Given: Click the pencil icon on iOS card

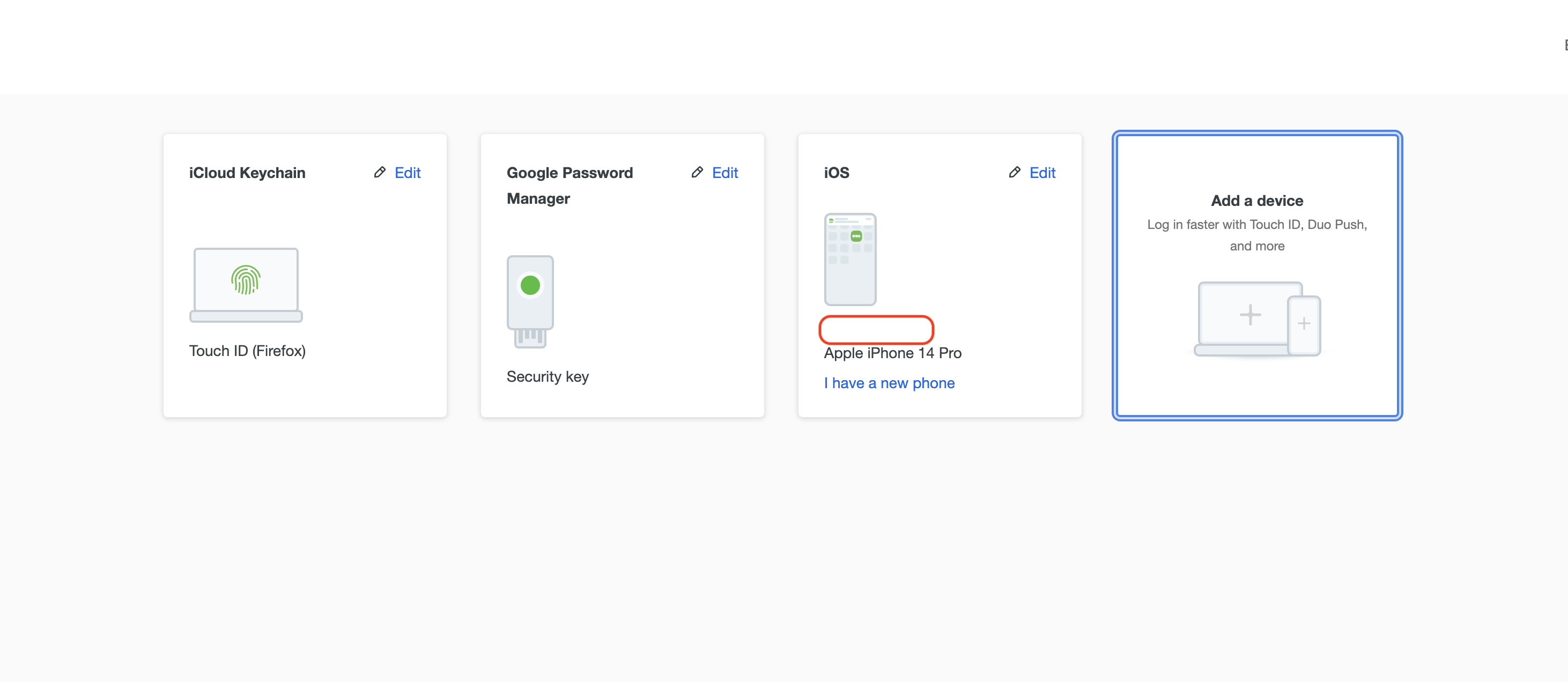Looking at the screenshot, I should tap(1014, 172).
